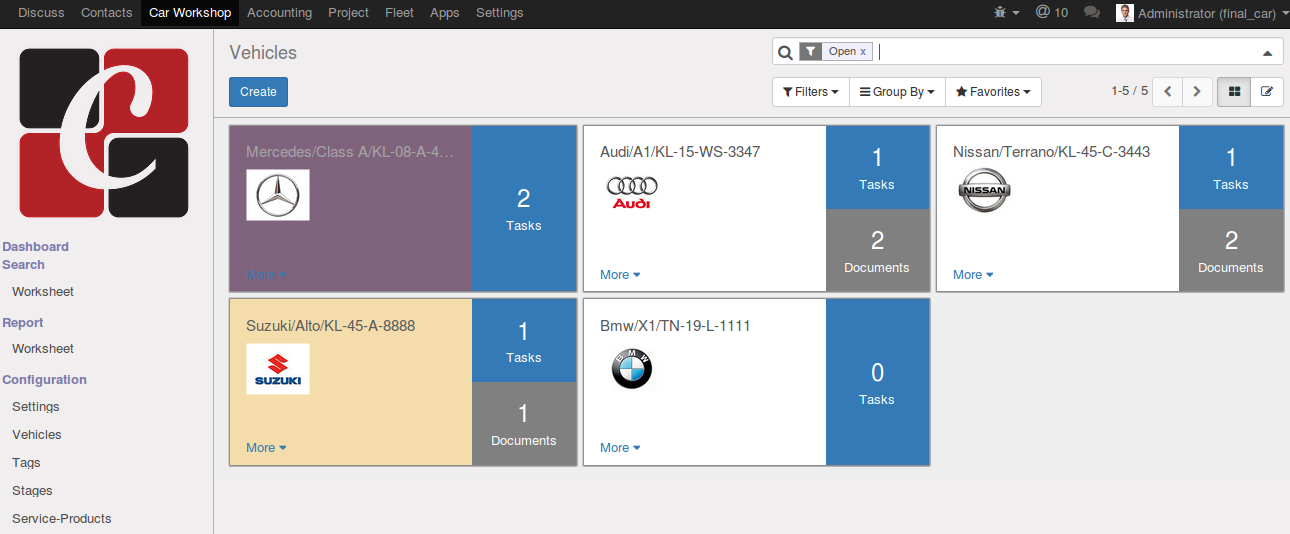Click the Mercedes logo thumbnail
This screenshot has height=534, width=1290.
(x=278, y=195)
